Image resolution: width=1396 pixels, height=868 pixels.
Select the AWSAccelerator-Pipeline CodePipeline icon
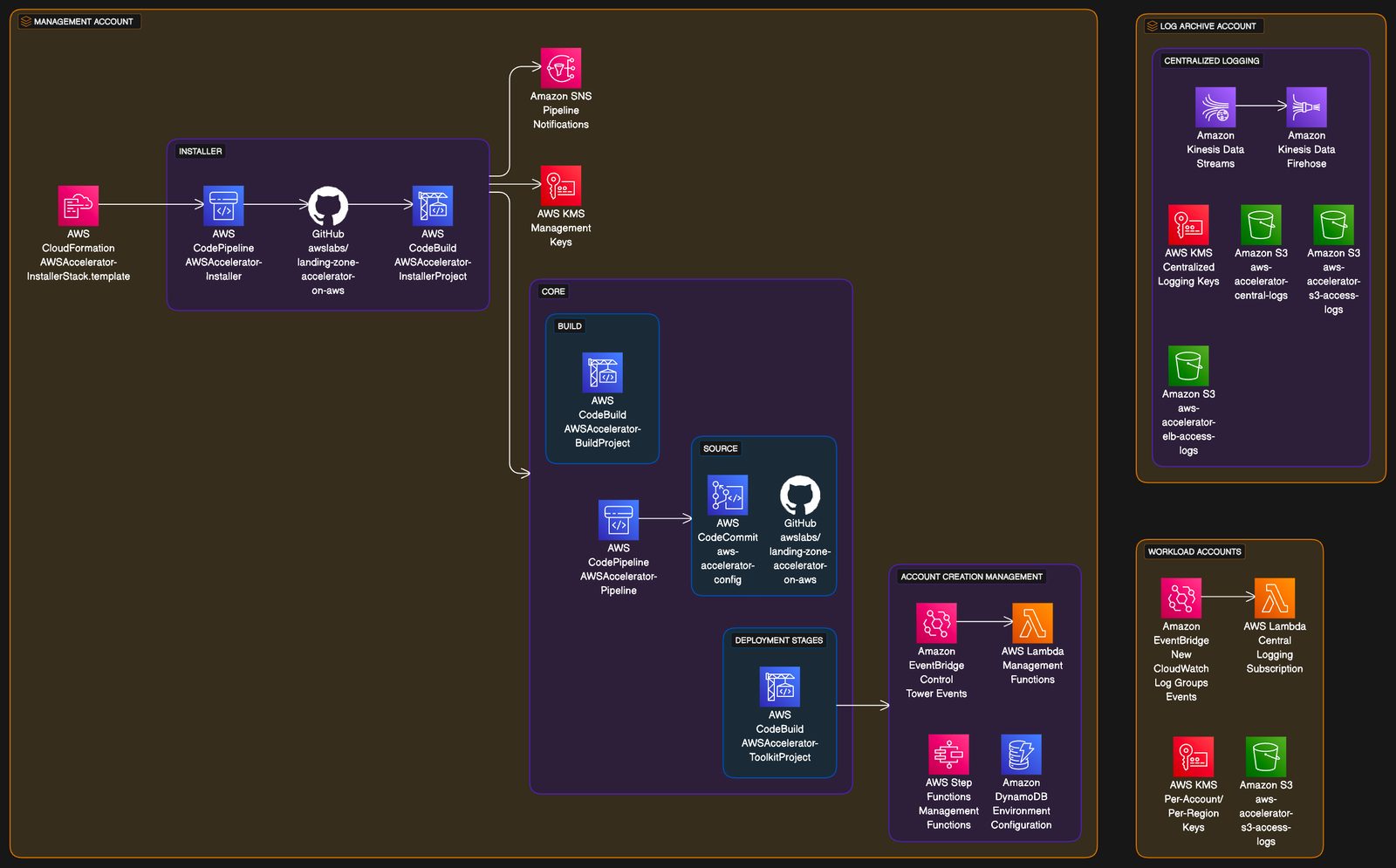619,520
